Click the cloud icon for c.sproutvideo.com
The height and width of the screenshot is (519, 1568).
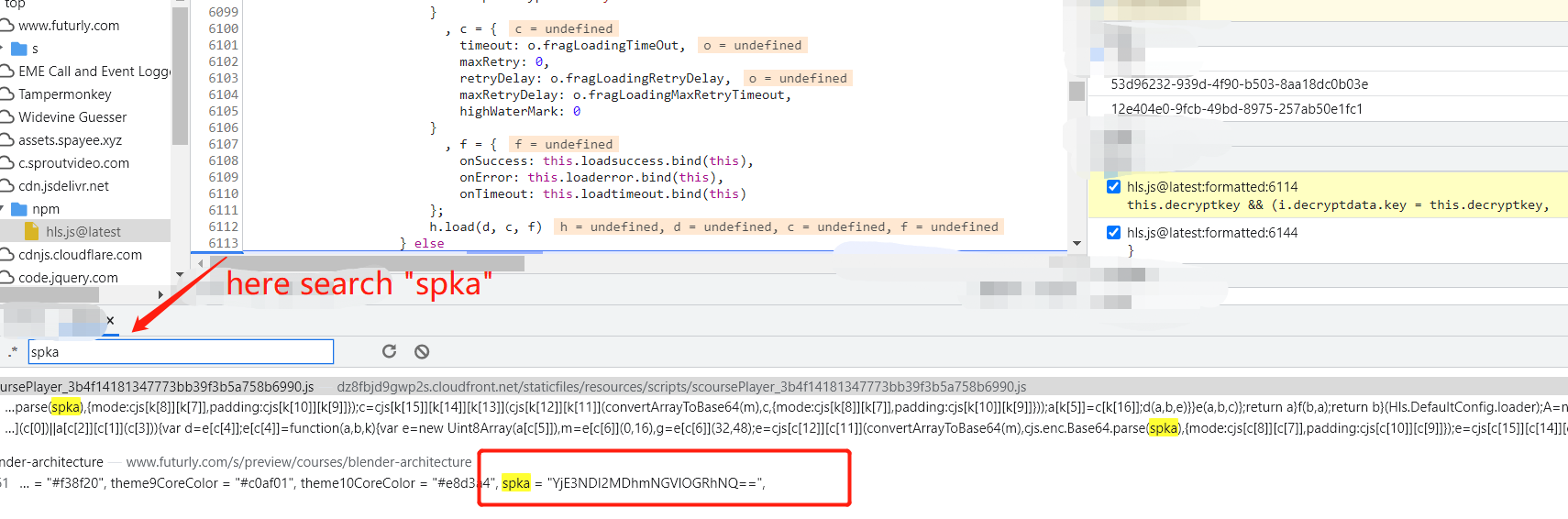(x=6, y=163)
